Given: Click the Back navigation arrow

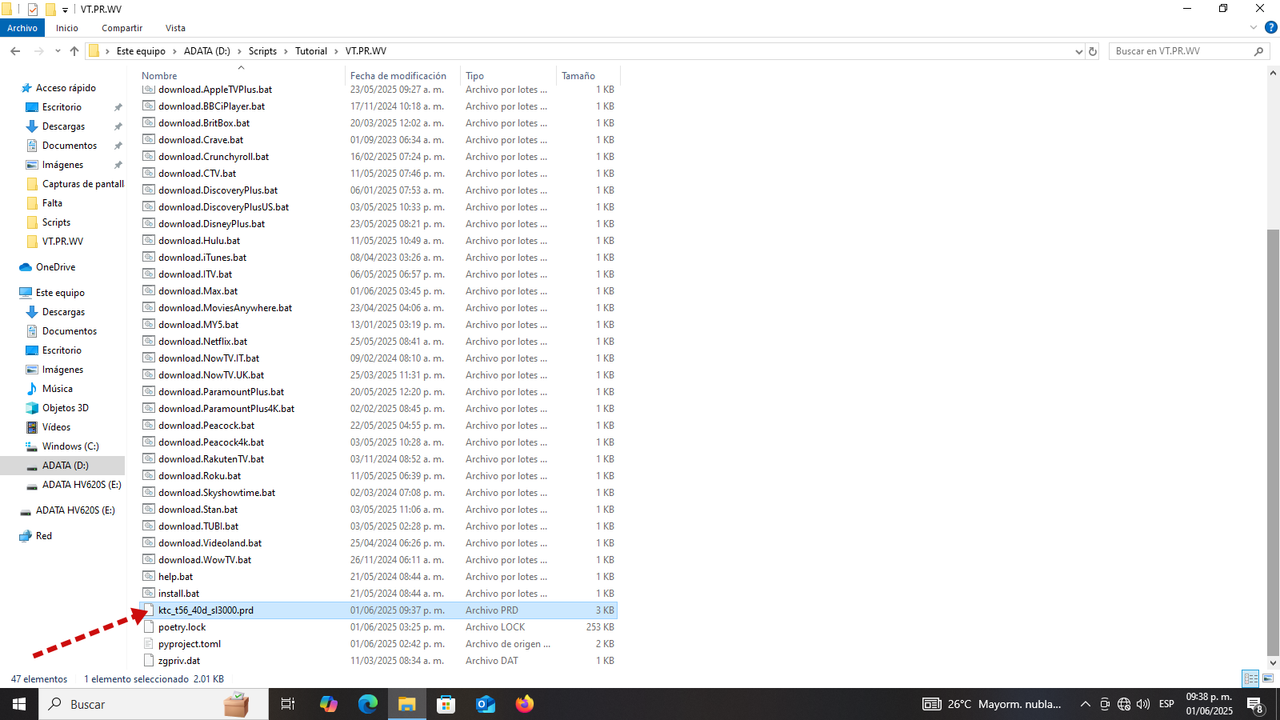Looking at the screenshot, I should (x=15, y=51).
